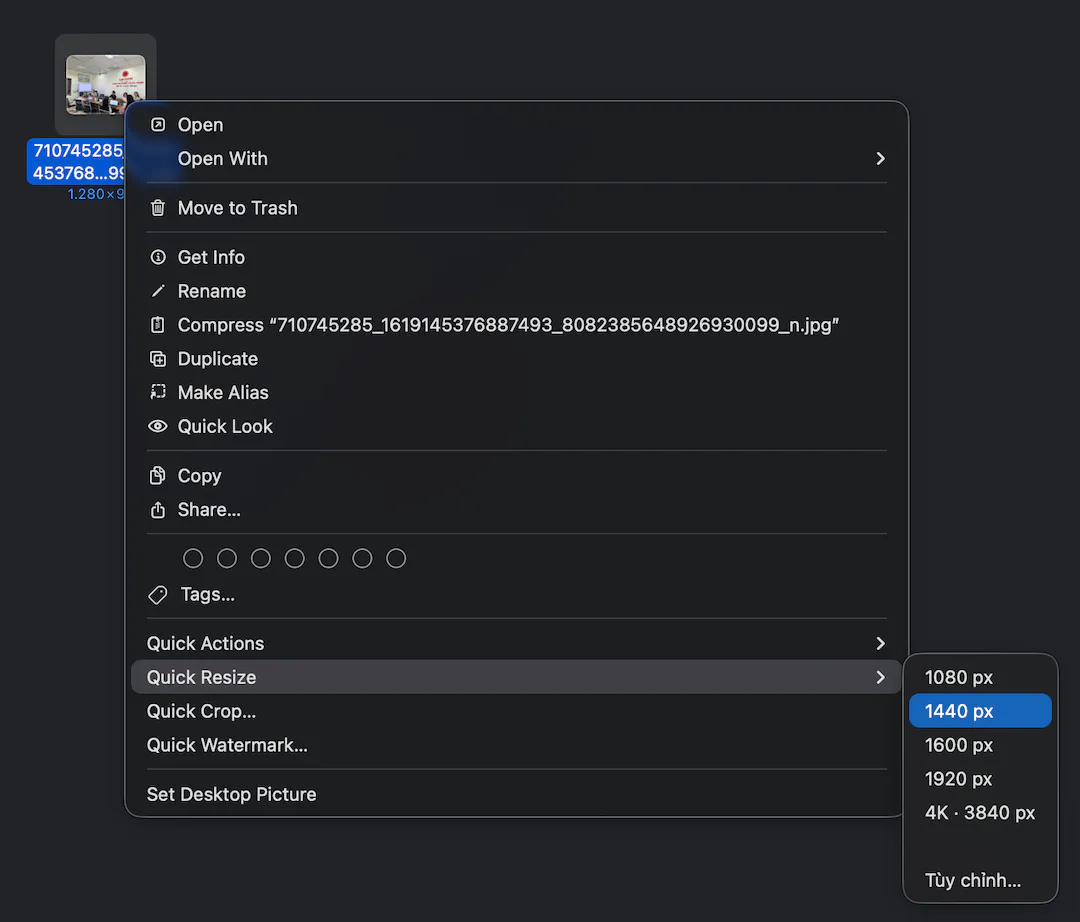This screenshot has height=922, width=1080.
Task: Expand the Quick Actions submenu arrow
Action: pos(880,643)
